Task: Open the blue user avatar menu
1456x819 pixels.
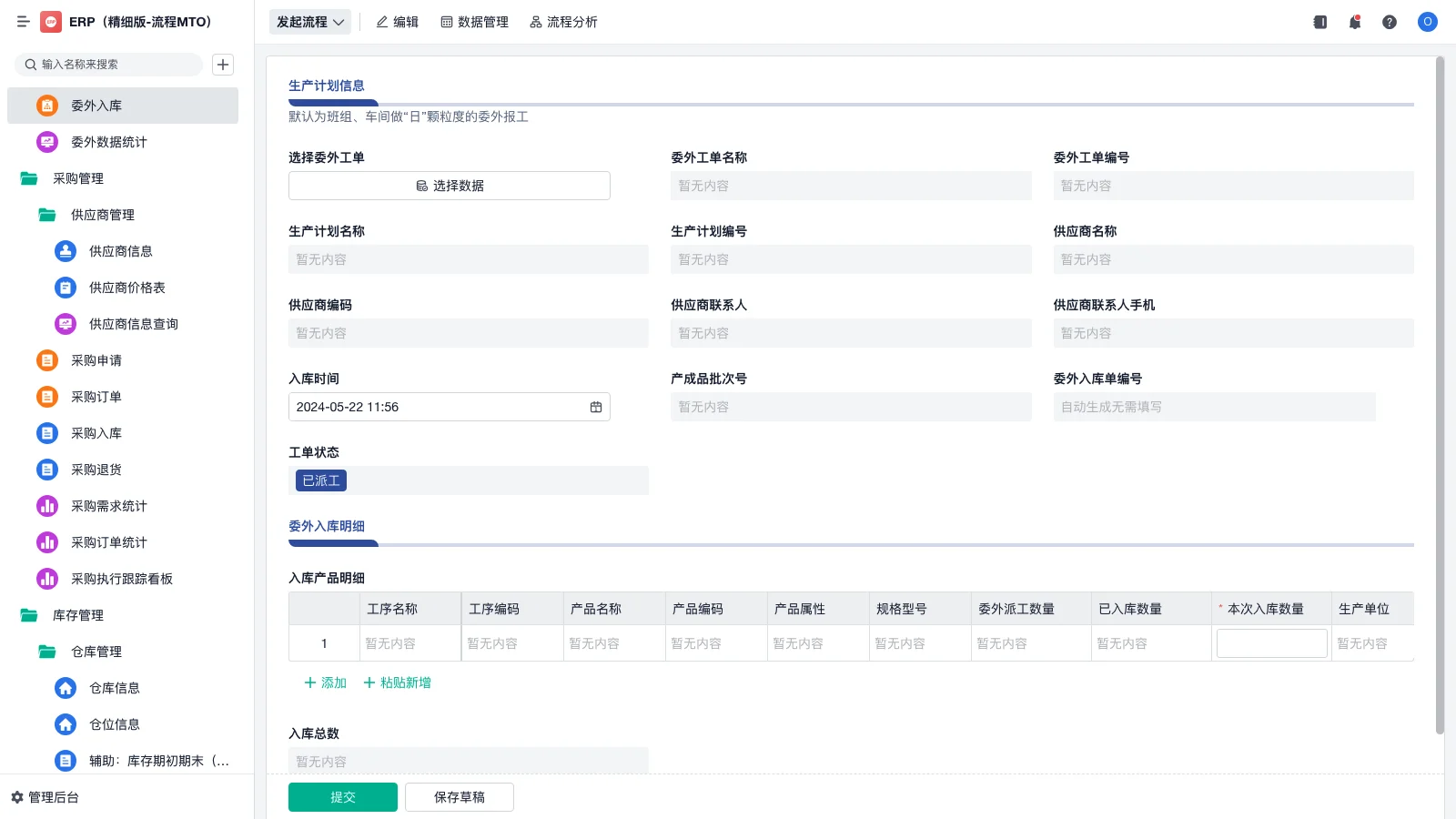Action: click(x=1426, y=22)
